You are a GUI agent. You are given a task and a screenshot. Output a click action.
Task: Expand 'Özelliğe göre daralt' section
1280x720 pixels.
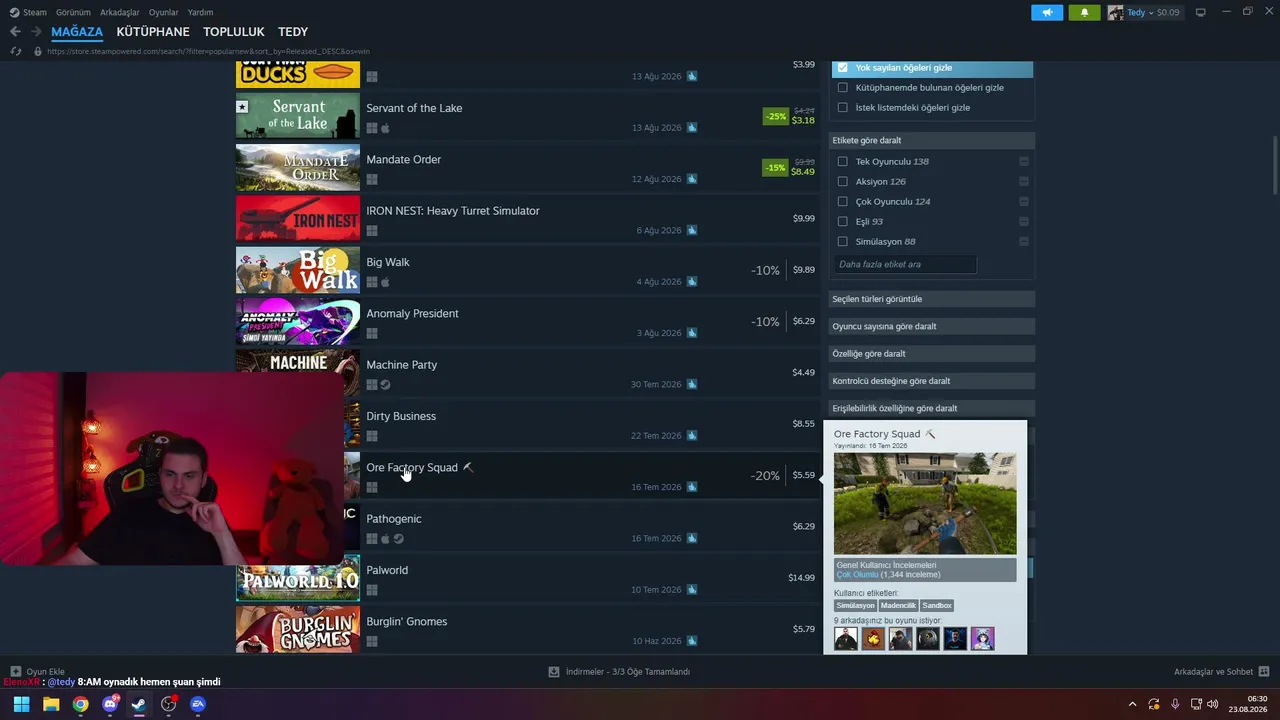point(932,353)
